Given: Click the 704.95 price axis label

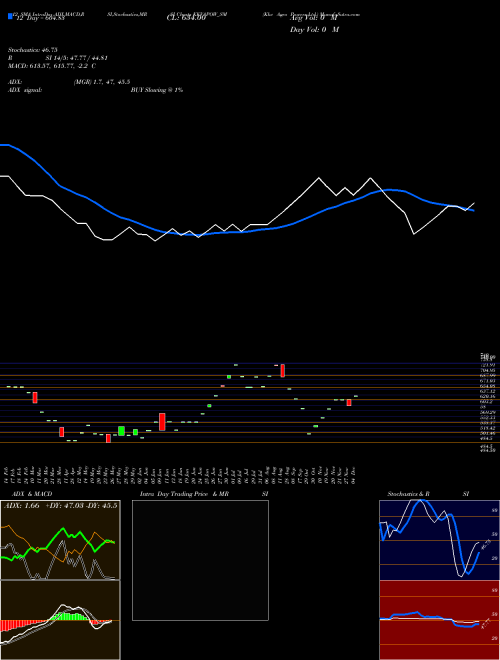Looking at the screenshot, I should point(488,370).
